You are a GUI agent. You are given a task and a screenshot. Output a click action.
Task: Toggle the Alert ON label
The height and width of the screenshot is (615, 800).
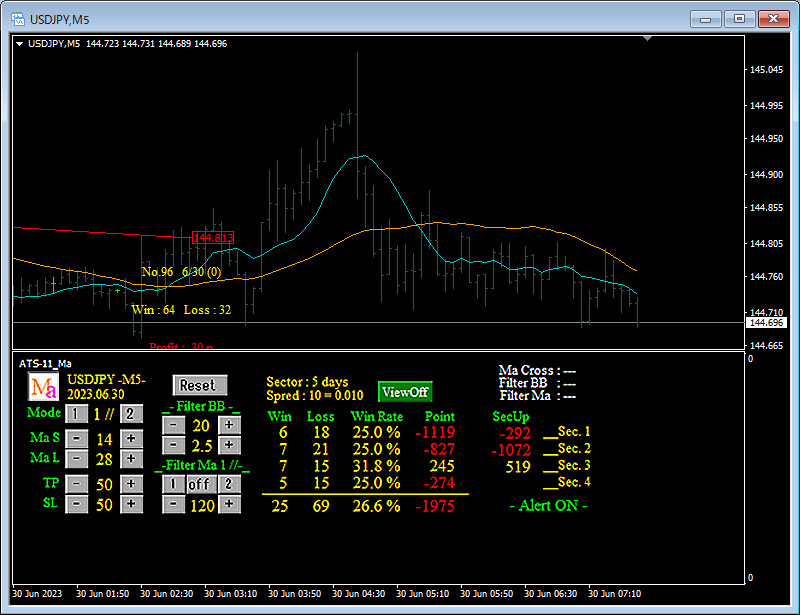tap(548, 506)
